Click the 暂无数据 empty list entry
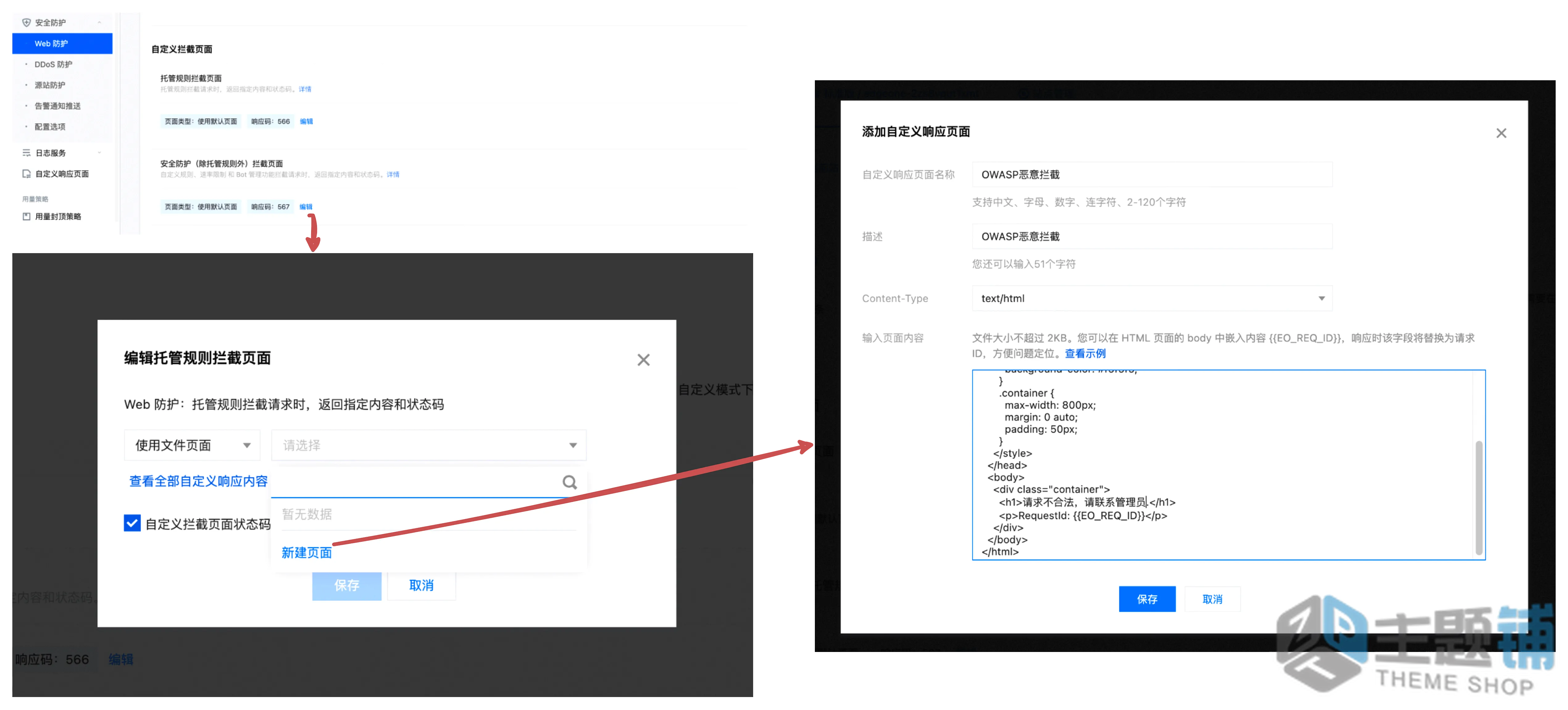The image size is (1568, 710). click(x=307, y=514)
